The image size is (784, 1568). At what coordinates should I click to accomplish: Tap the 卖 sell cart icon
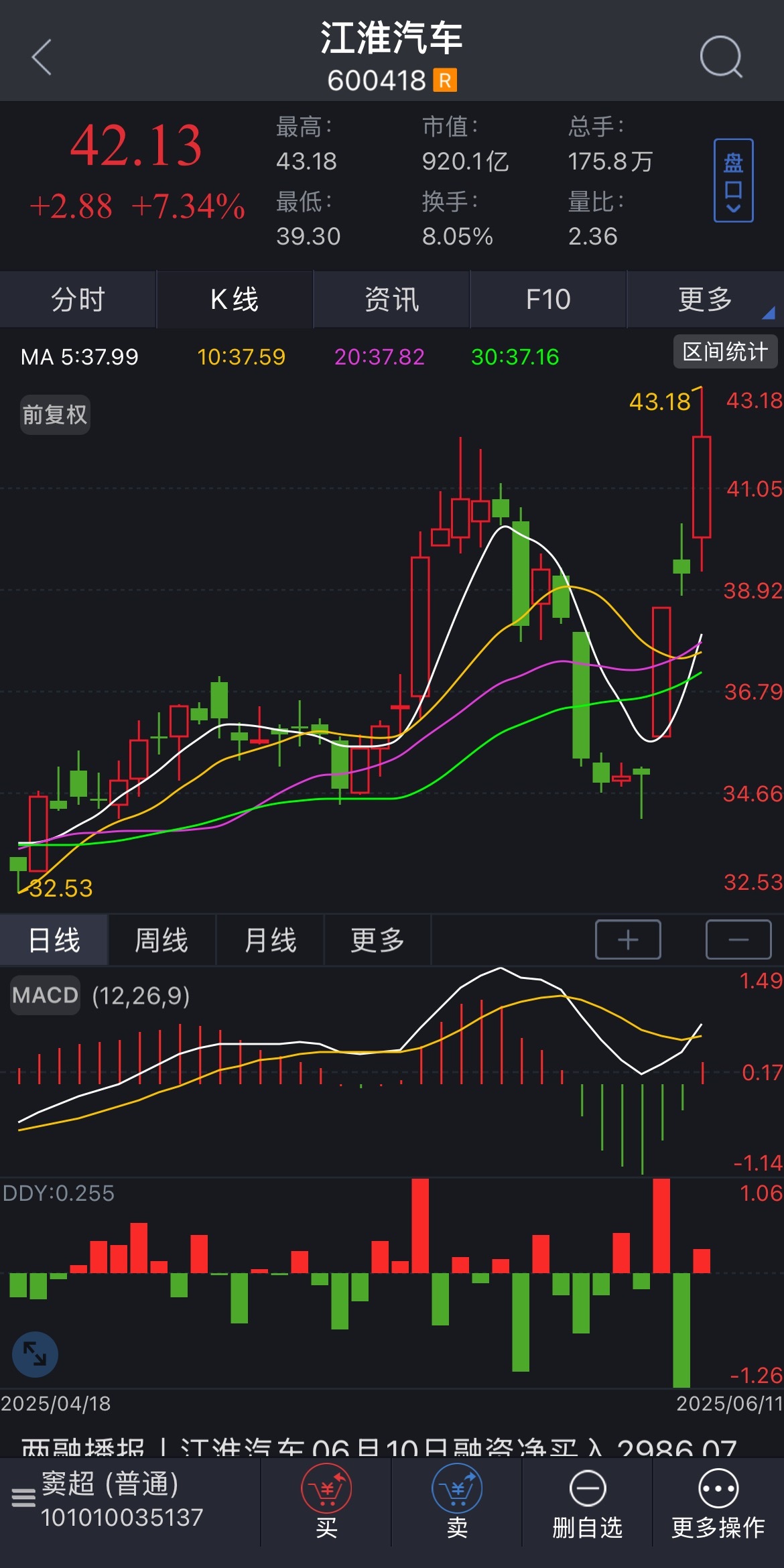[457, 1502]
